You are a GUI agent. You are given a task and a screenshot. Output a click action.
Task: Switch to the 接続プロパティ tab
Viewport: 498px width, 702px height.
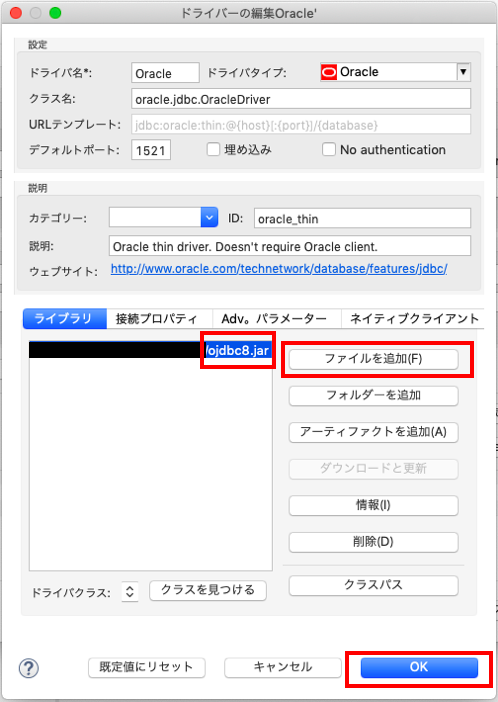(159, 318)
